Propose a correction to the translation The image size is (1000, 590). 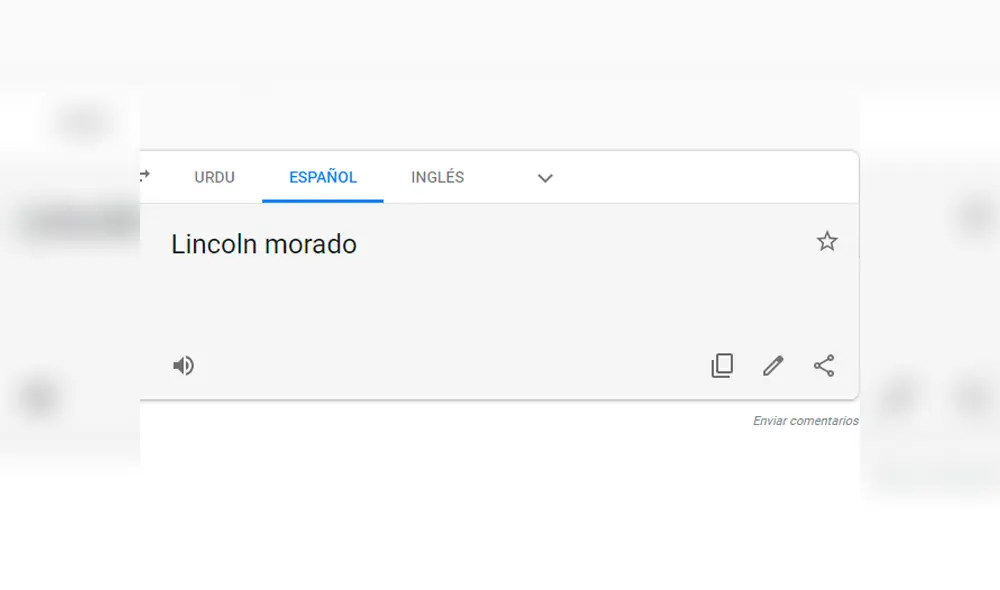point(772,366)
